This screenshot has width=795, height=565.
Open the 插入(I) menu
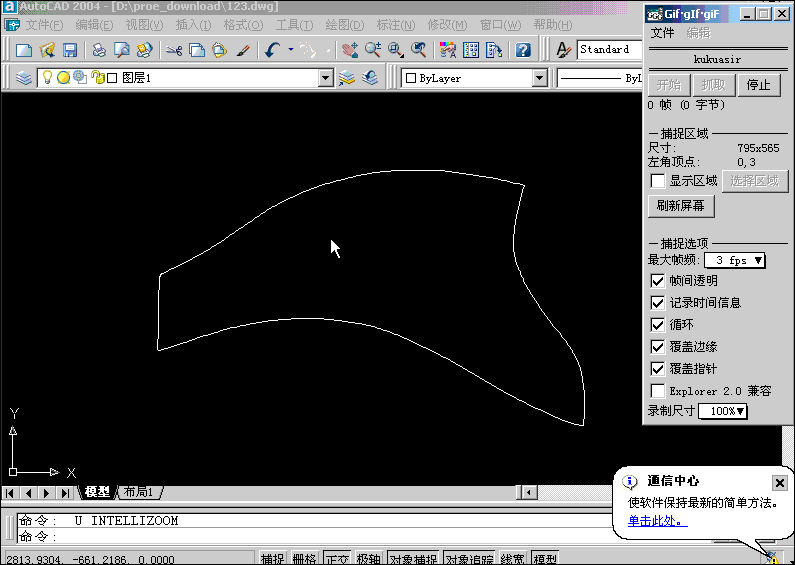coord(193,25)
